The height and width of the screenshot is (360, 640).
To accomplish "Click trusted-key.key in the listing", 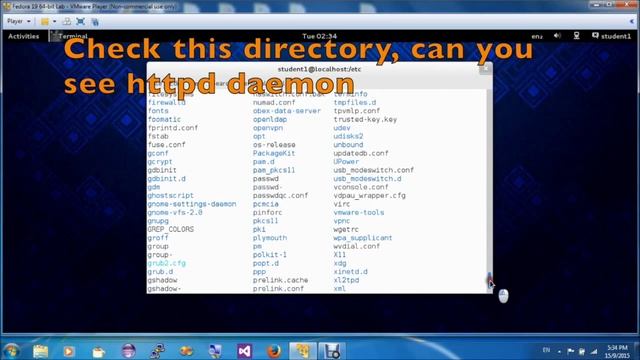I will [x=365, y=120].
